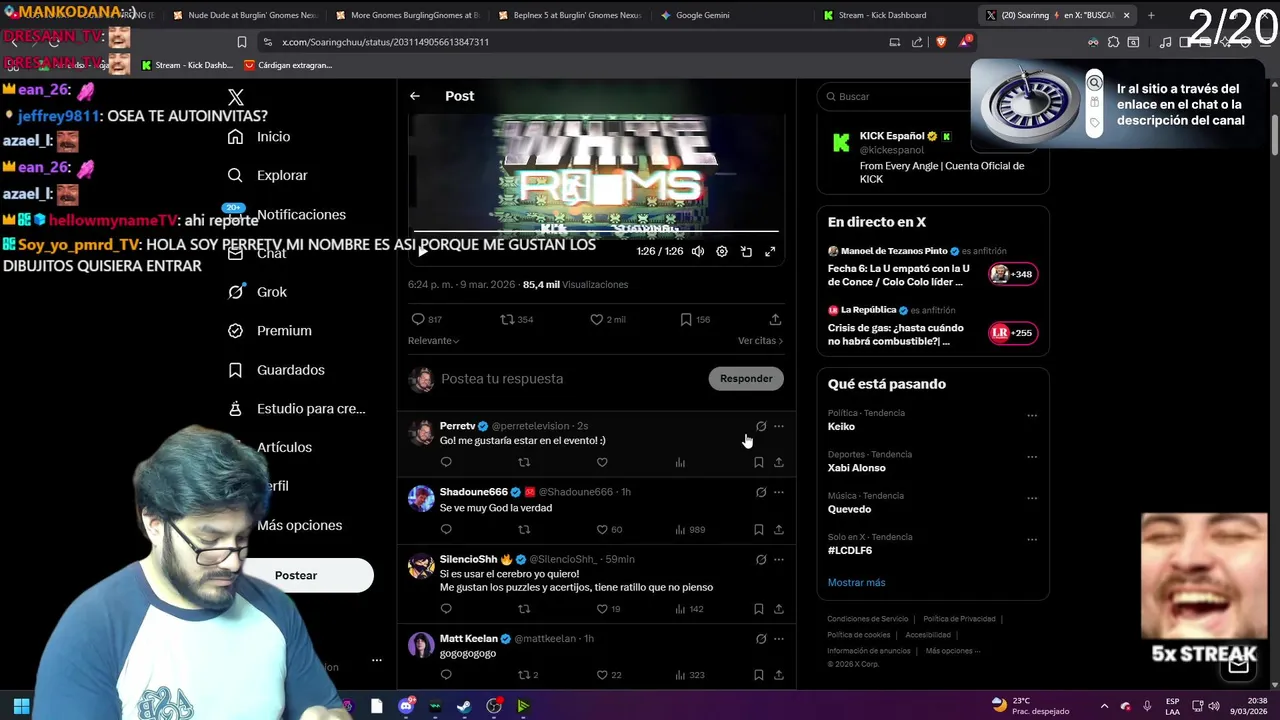Bookmark the Perretv reply
The image size is (1280, 720).
759,462
